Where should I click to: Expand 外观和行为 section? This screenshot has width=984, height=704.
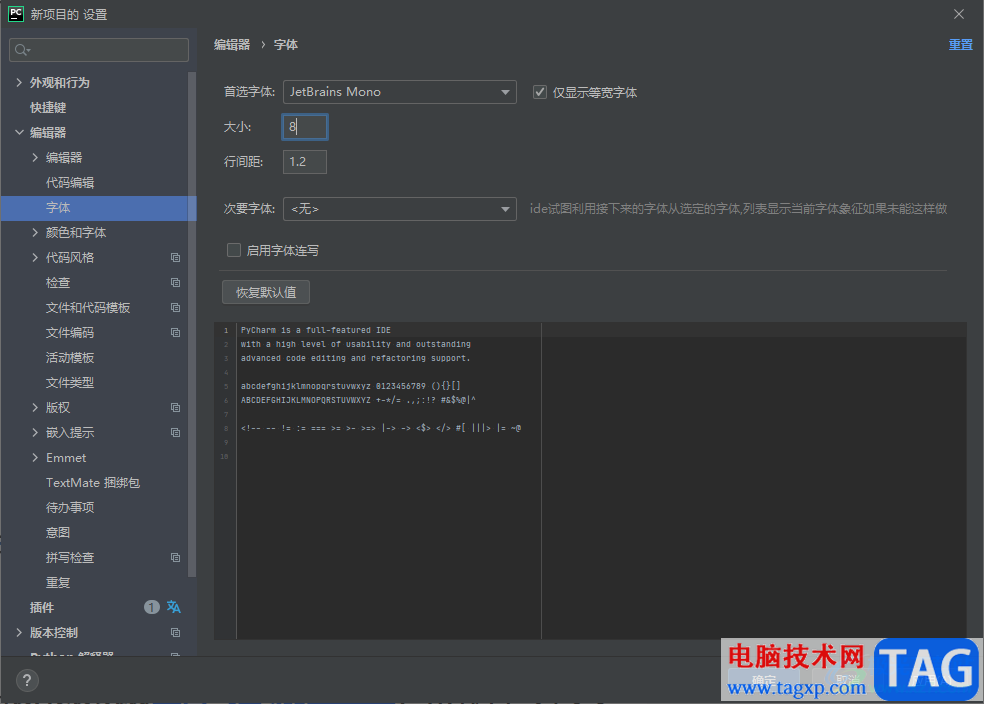[x=19, y=83]
